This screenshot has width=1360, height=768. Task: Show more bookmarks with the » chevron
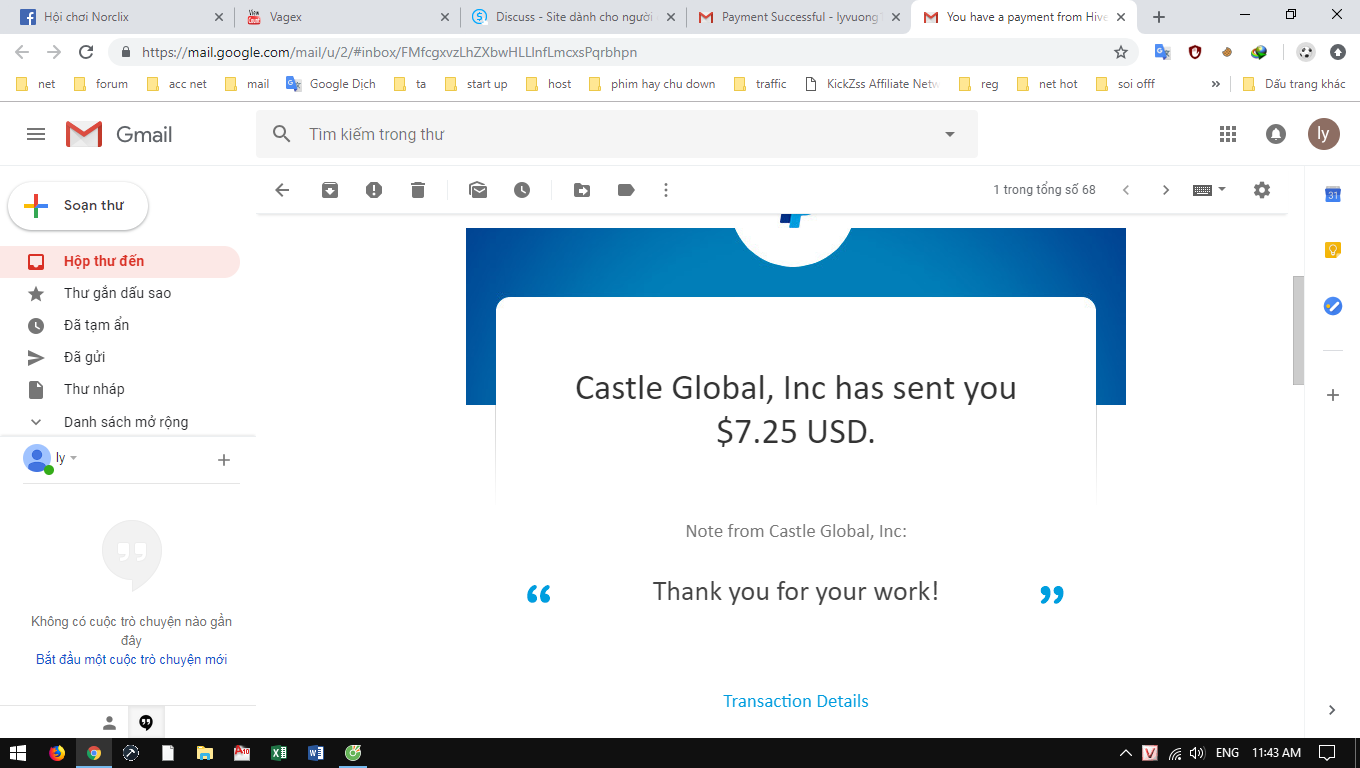tap(1215, 84)
